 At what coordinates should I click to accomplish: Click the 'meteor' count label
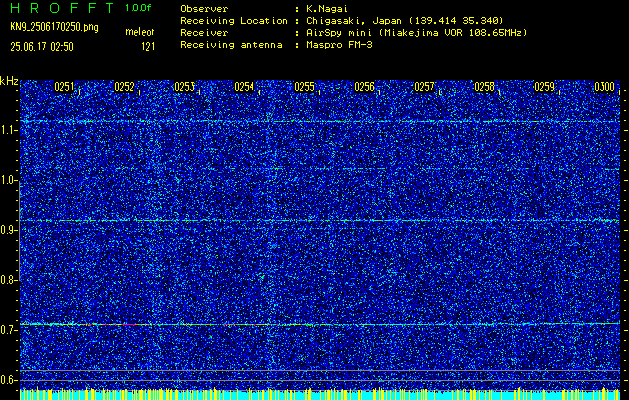(140, 32)
